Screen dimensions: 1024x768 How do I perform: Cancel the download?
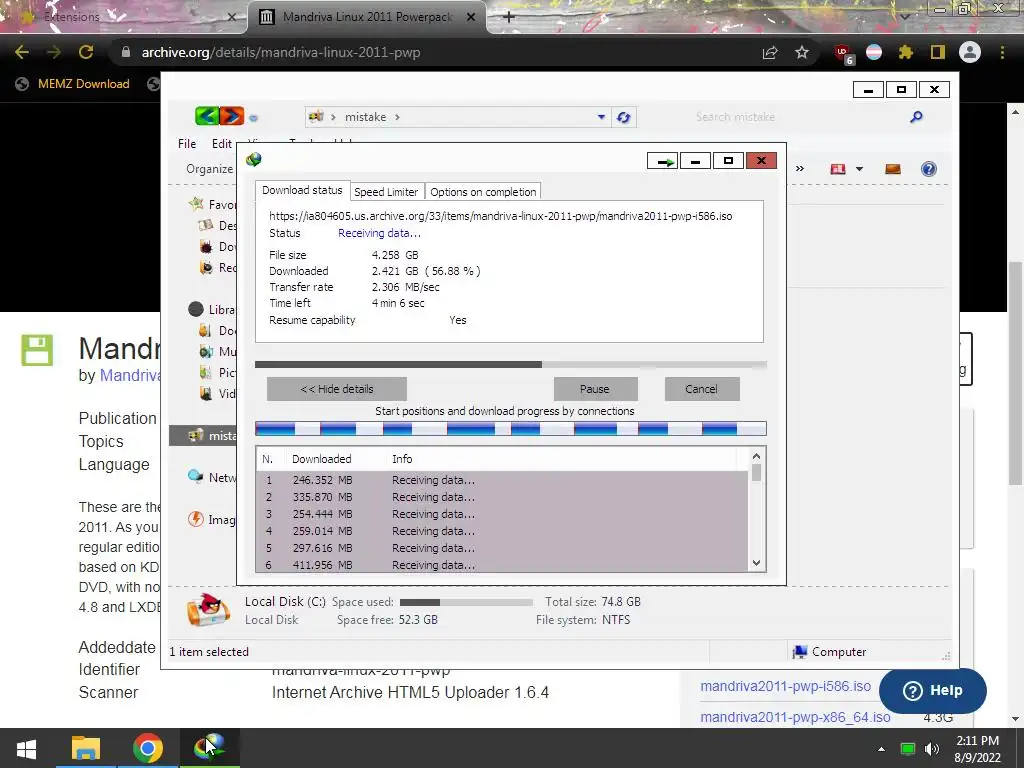(701, 389)
